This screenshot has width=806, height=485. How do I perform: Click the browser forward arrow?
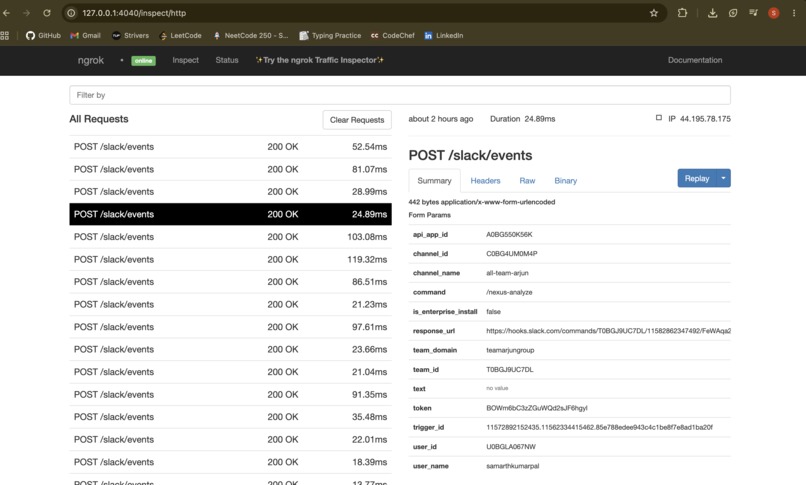pos(26,13)
